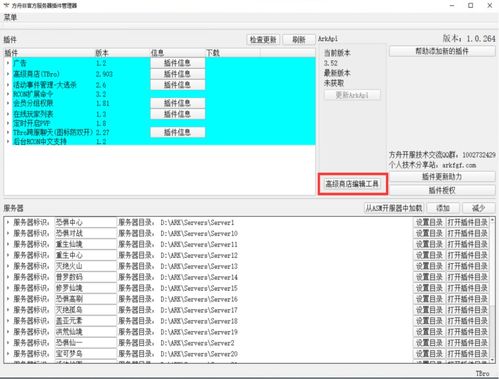Expand the 会员分组权限 plugin row
This screenshot has height=379, width=499.
tap(8, 103)
